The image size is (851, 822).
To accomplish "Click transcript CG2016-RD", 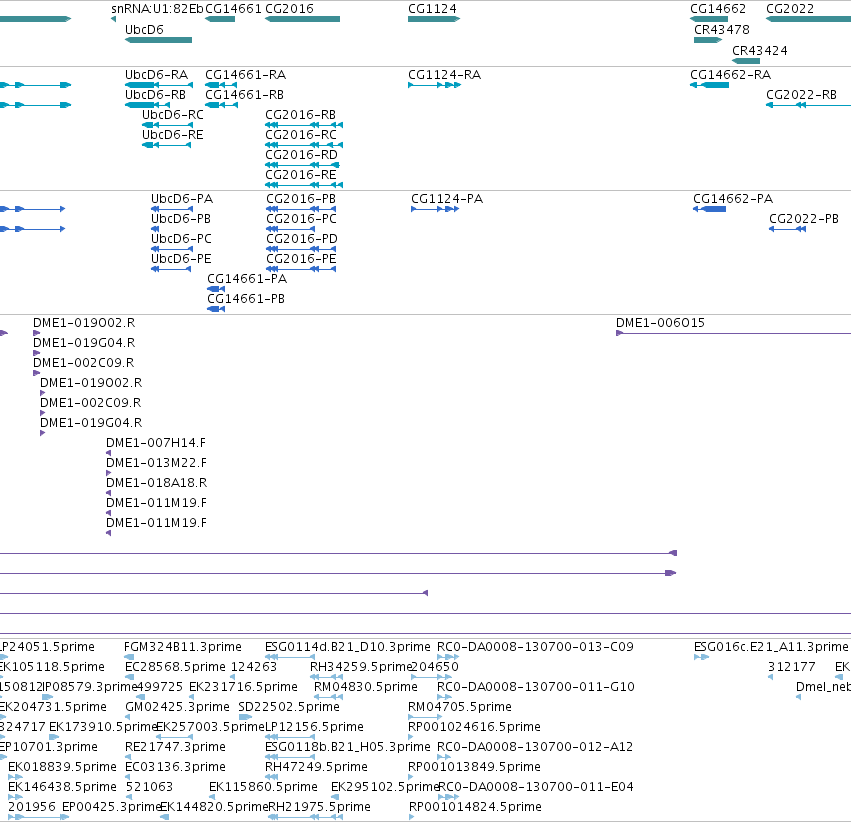I will [x=302, y=155].
